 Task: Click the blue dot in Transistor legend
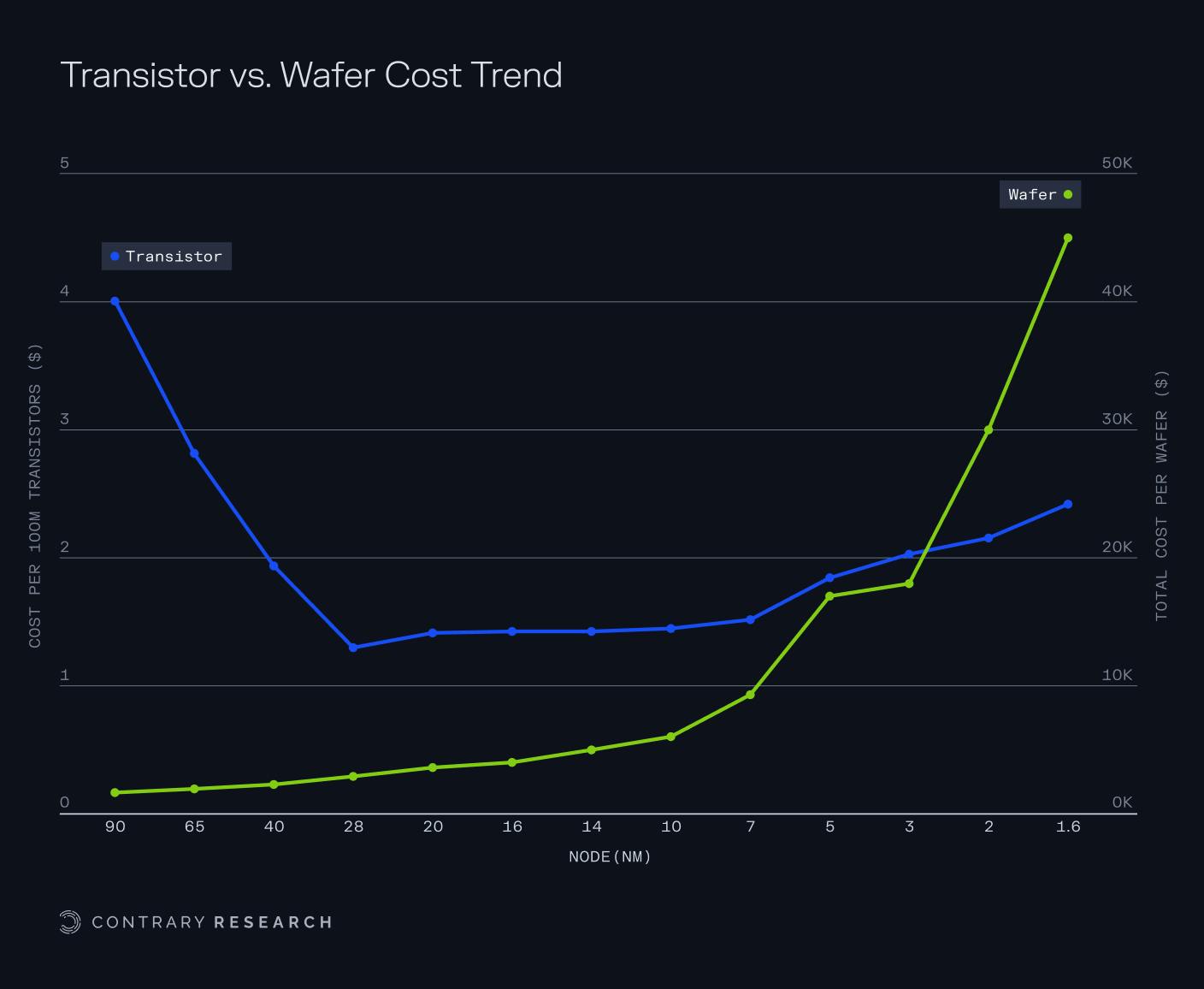(115, 257)
